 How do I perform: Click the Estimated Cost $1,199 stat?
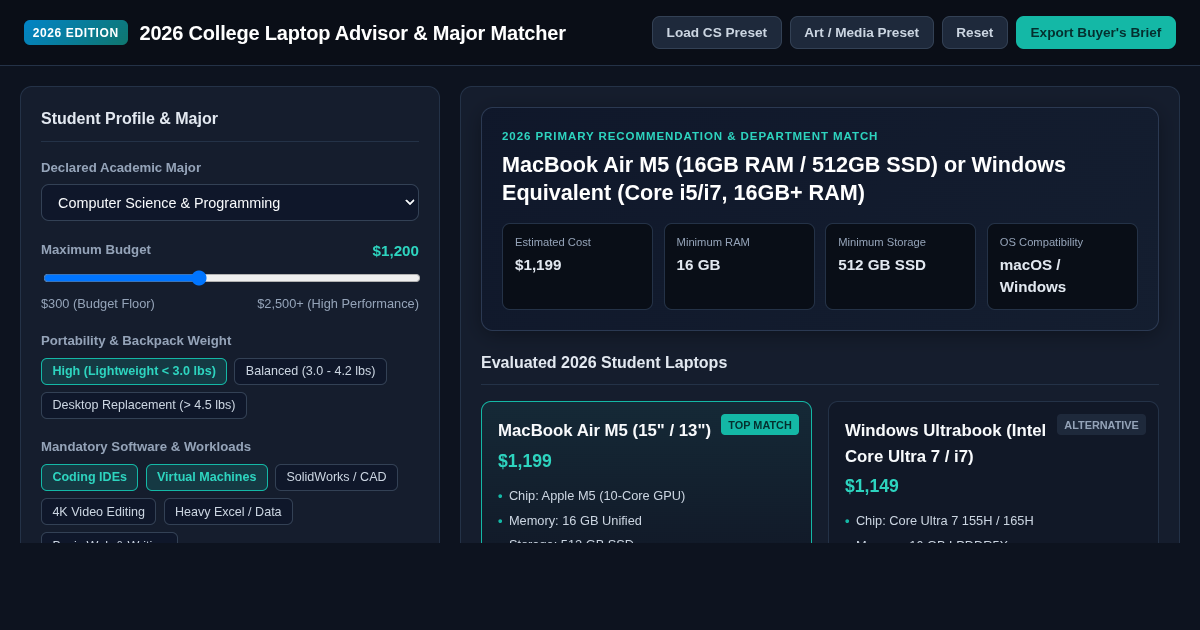click(x=577, y=266)
